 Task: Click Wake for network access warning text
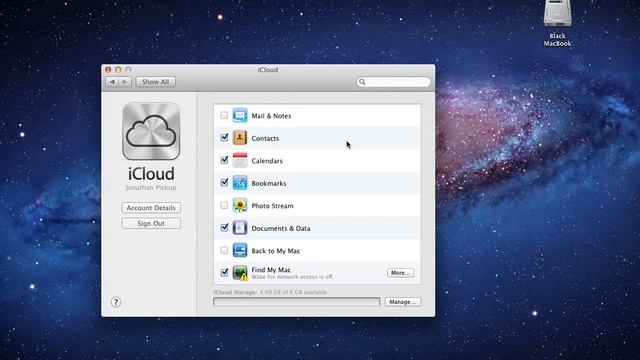(x=293, y=277)
